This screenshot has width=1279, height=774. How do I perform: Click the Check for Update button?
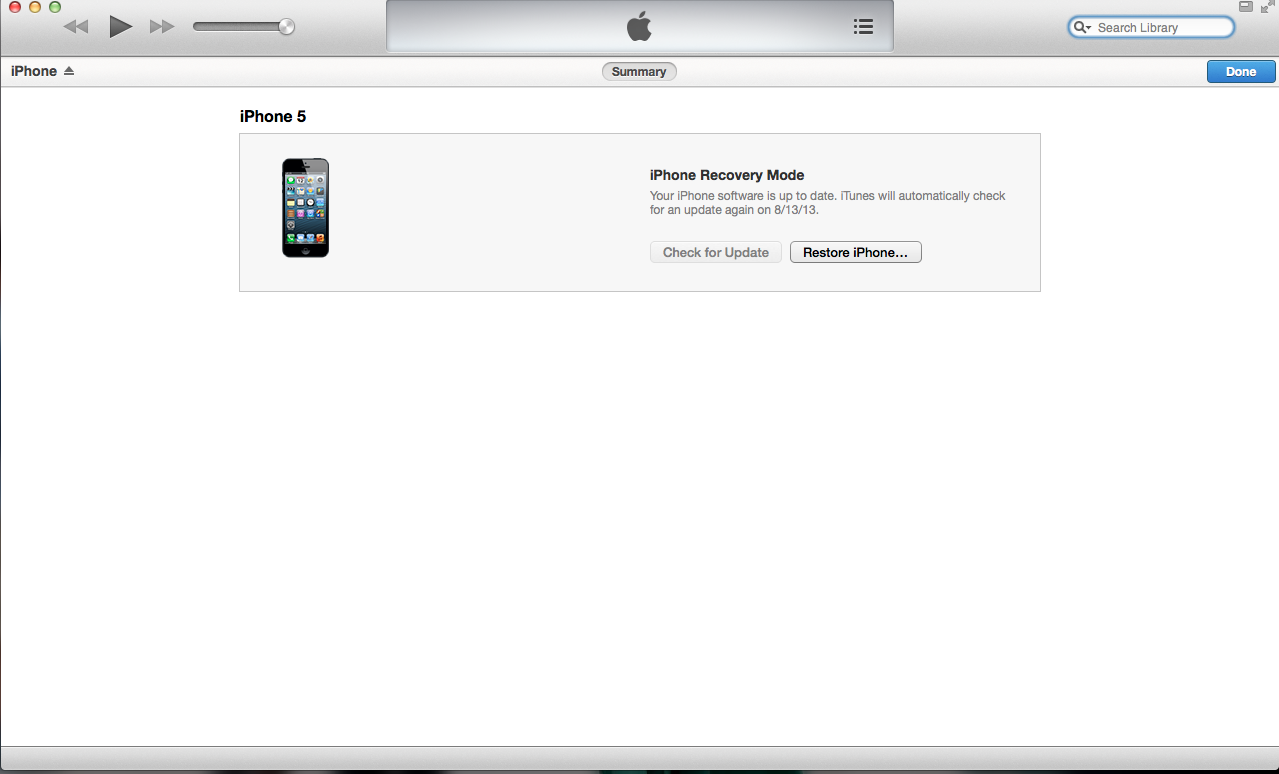click(716, 253)
